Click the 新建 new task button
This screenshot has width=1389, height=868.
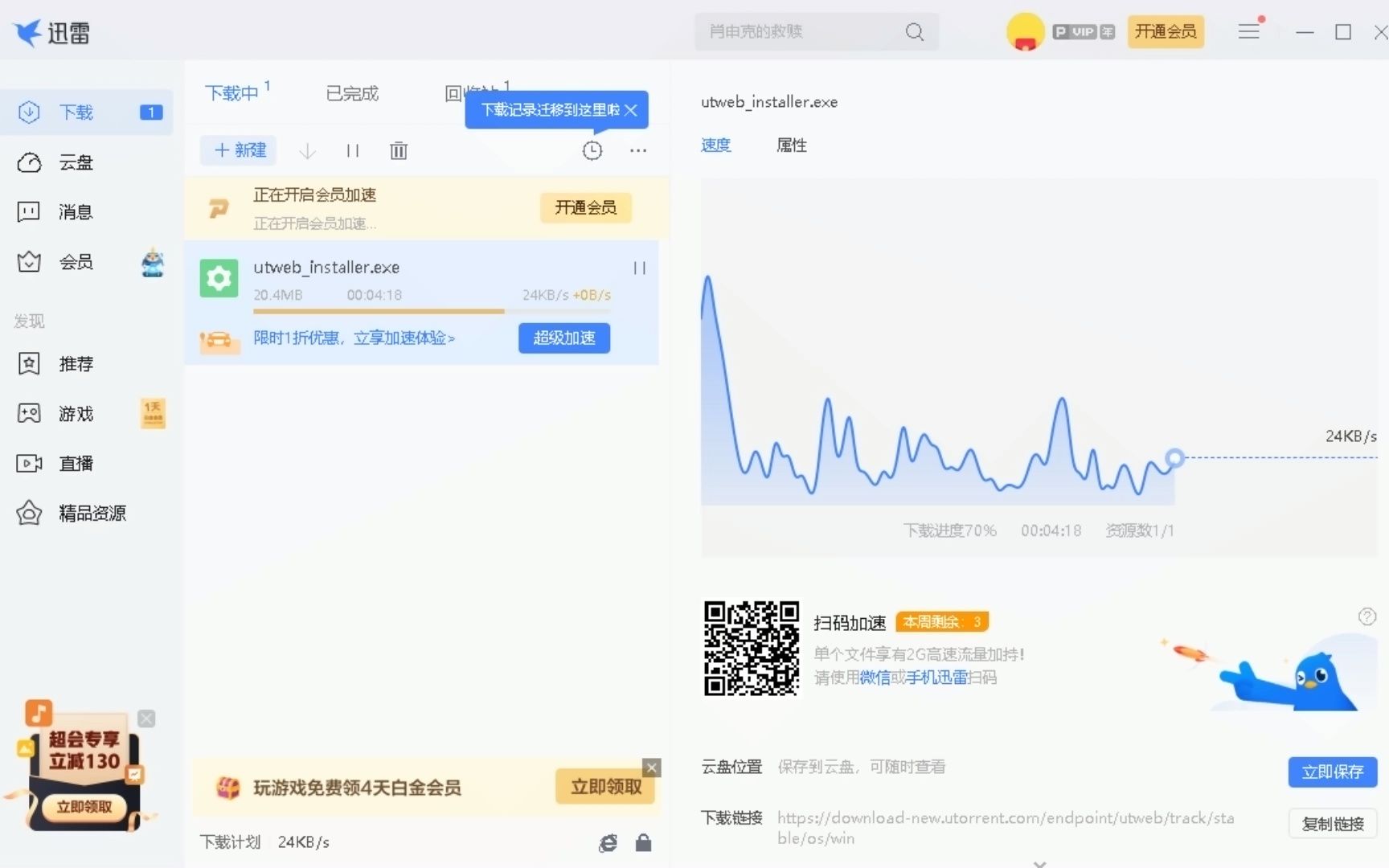point(239,150)
